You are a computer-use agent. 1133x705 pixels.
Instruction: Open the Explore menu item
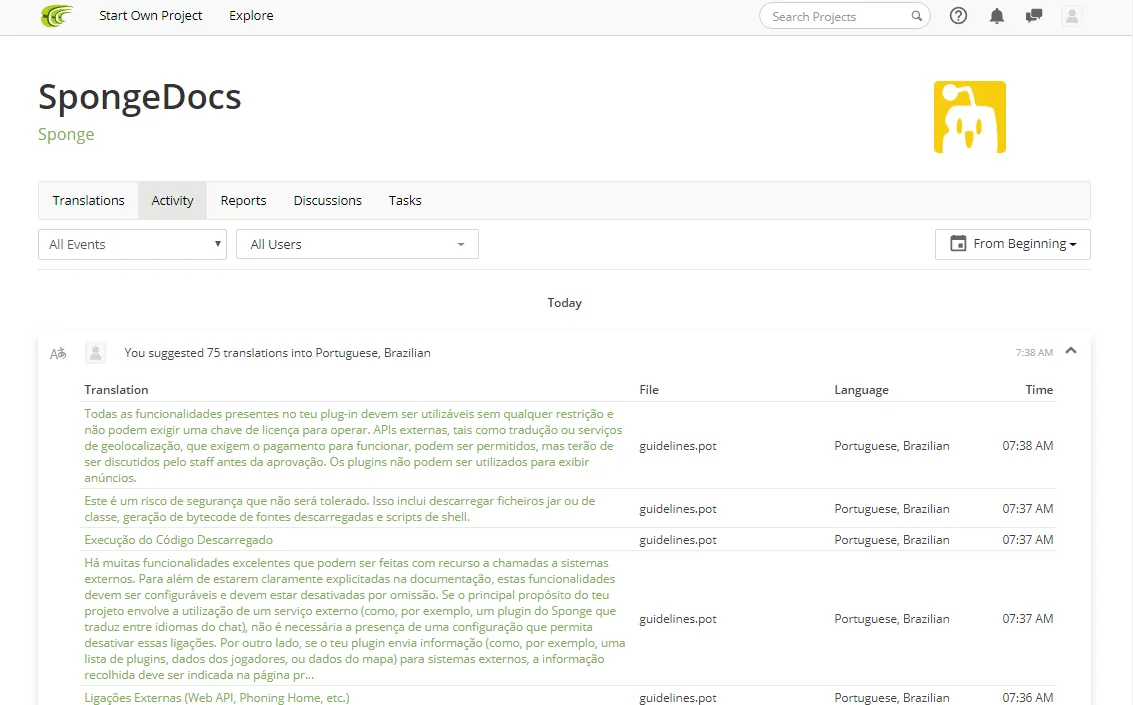pyautogui.click(x=251, y=16)
